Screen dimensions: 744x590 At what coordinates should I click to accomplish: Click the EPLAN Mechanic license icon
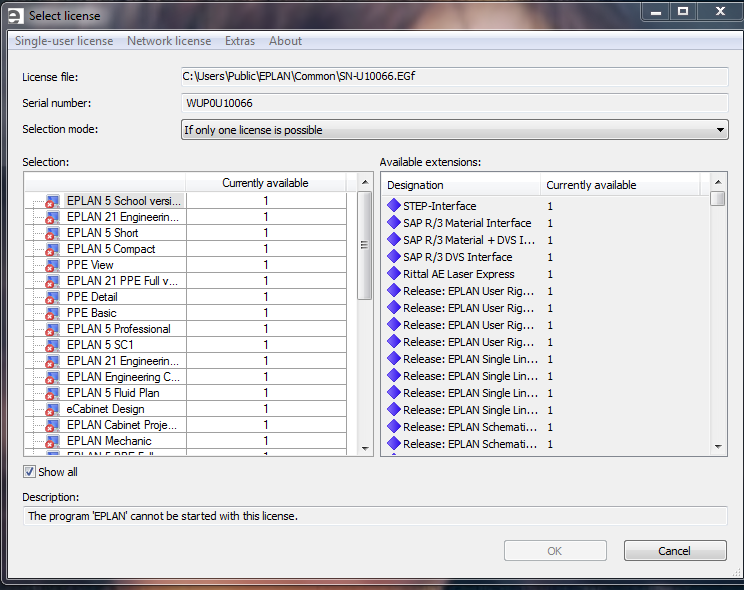point(52,441)
